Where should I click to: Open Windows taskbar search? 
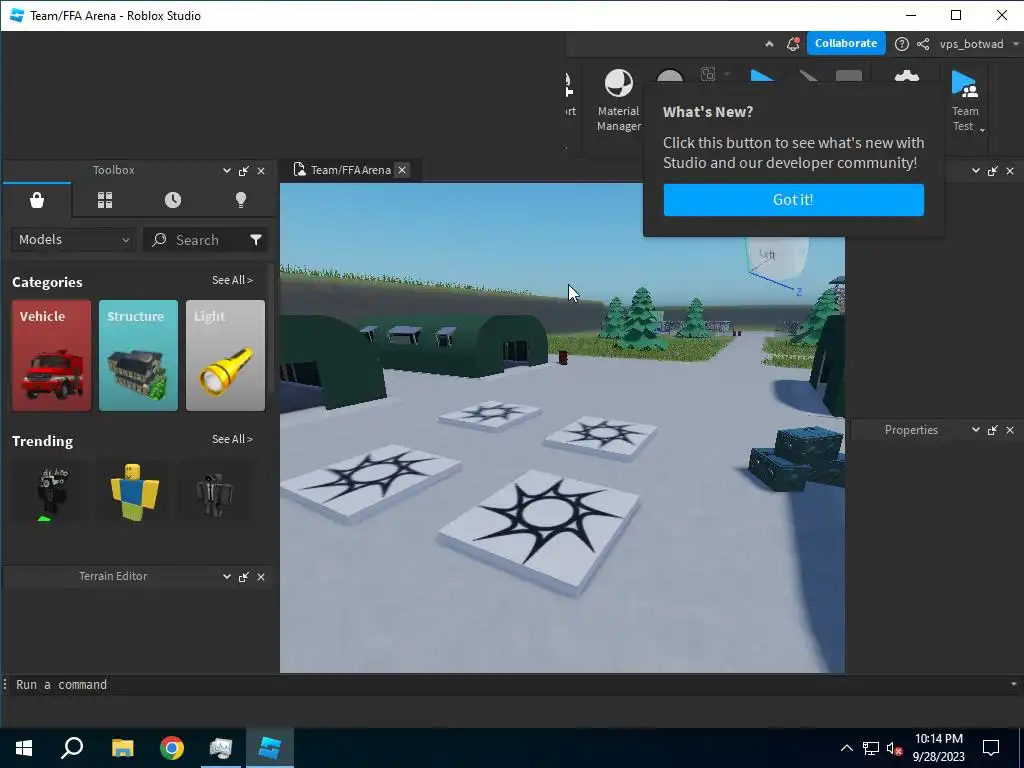[x=72, y=748]
